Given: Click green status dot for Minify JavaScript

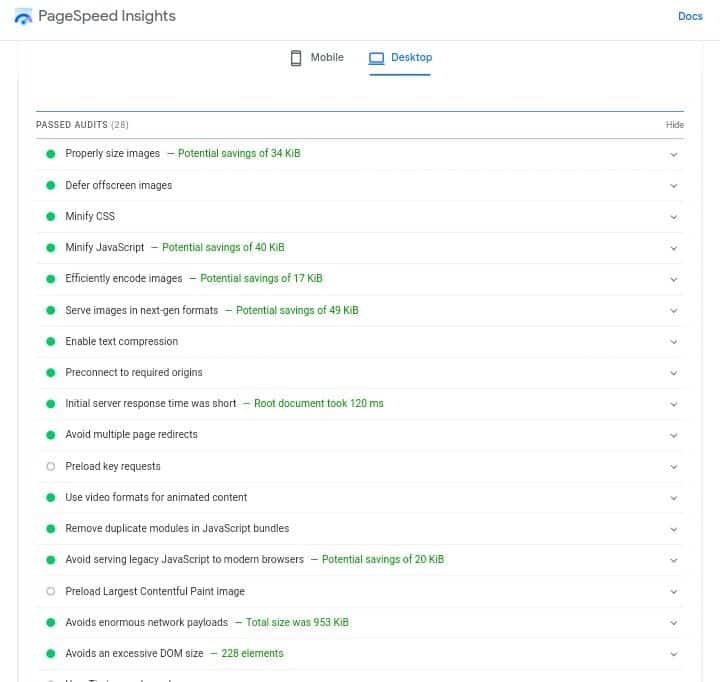Looking at the screenshot, I should 51,248.
